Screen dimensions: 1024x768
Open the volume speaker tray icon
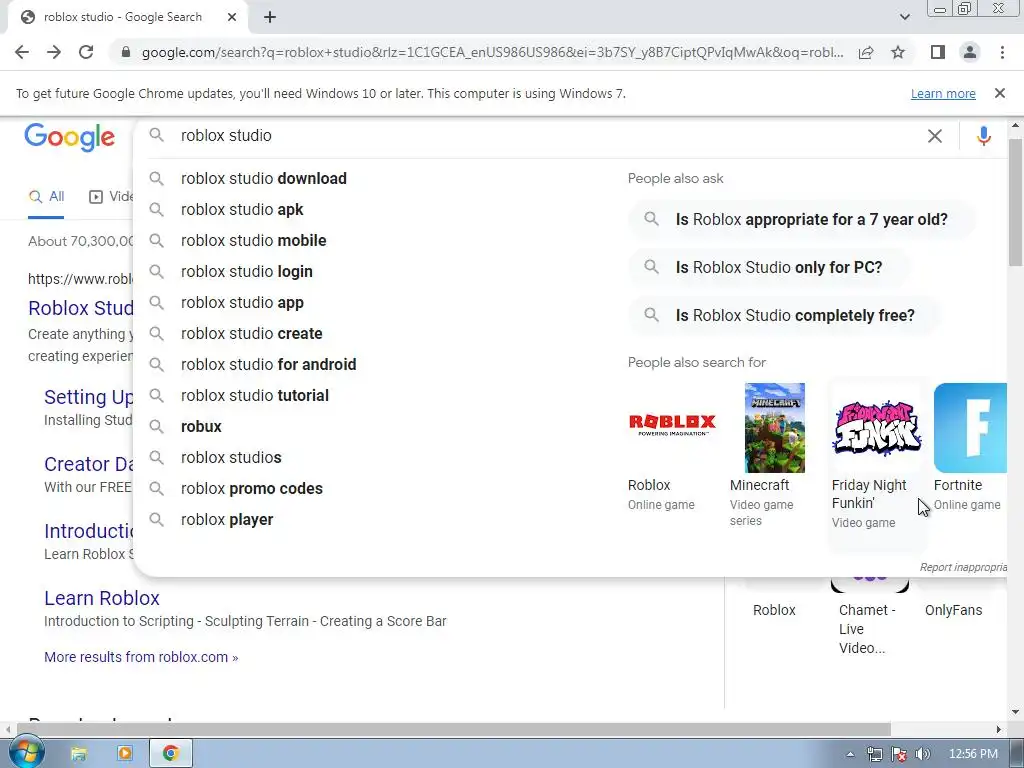[x=923, y=754]
